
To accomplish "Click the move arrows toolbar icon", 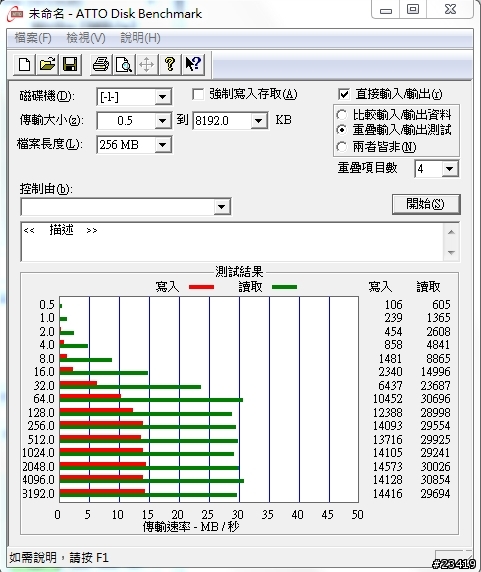I will pos(146,65).
